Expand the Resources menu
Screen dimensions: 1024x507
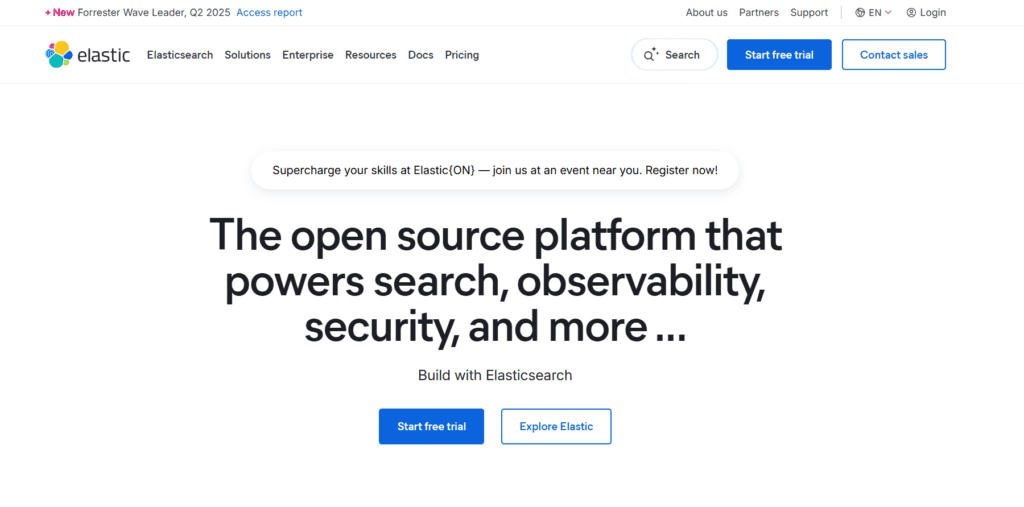371,55
